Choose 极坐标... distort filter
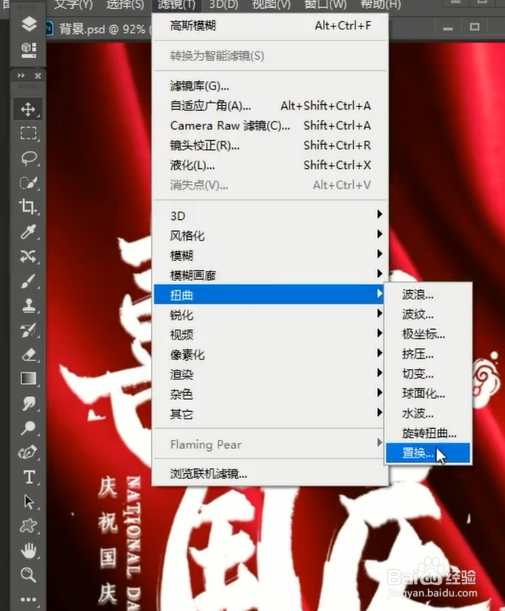This screenshot has width=505, height=611. 428,334
